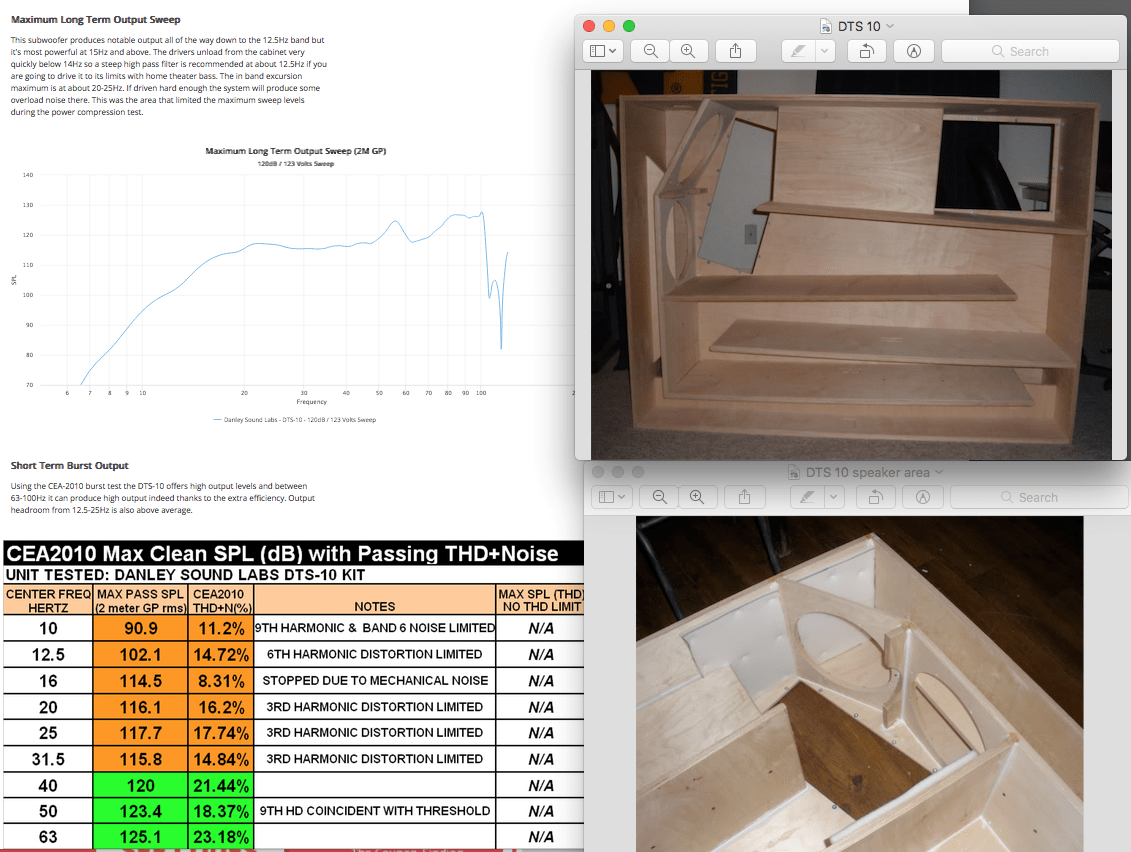This screenshot has height=852, width=1131.
Task: Rotate image in DTS 10 window
Action: 866,51
